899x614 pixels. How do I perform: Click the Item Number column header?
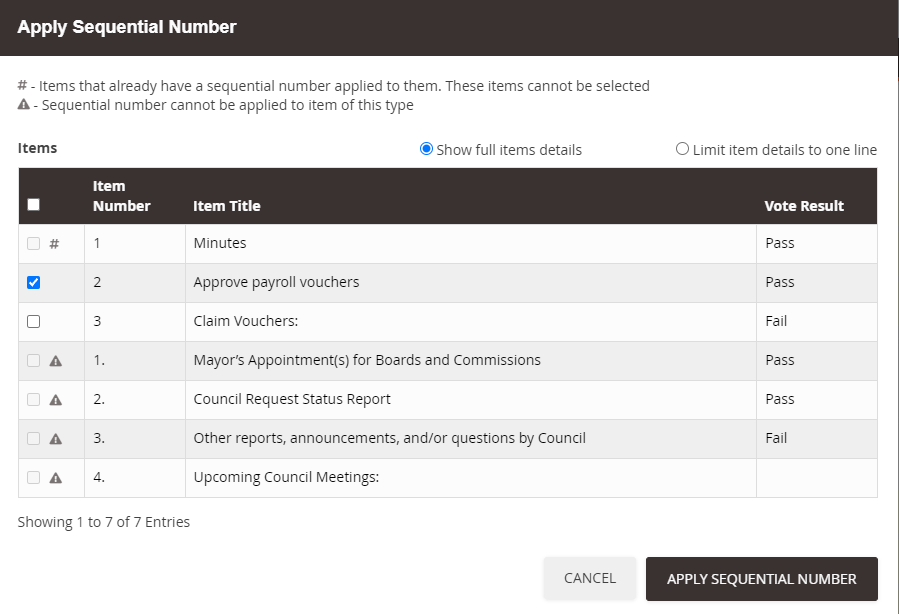(x=122, y=196)
